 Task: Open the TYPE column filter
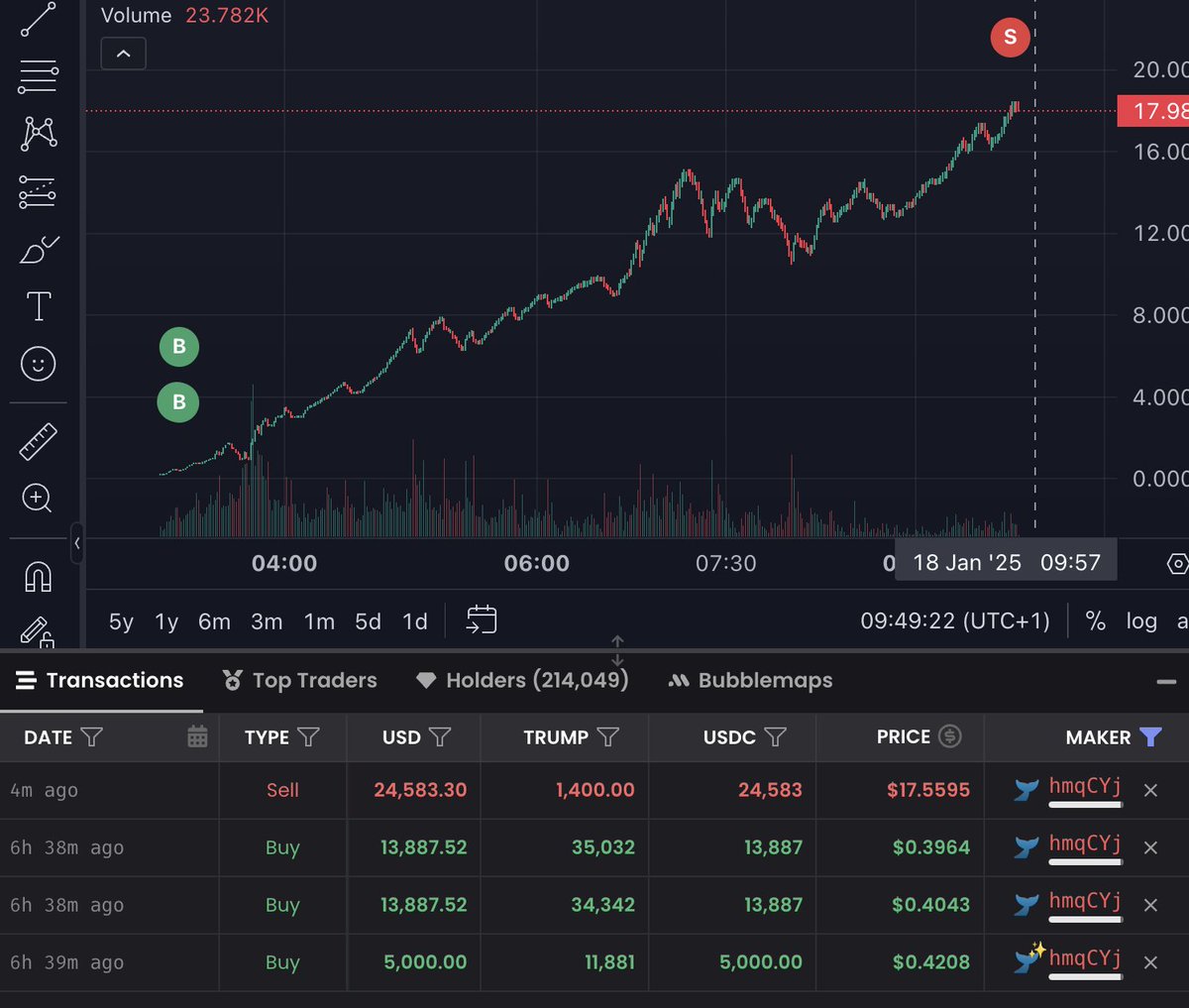coord(308,737)
